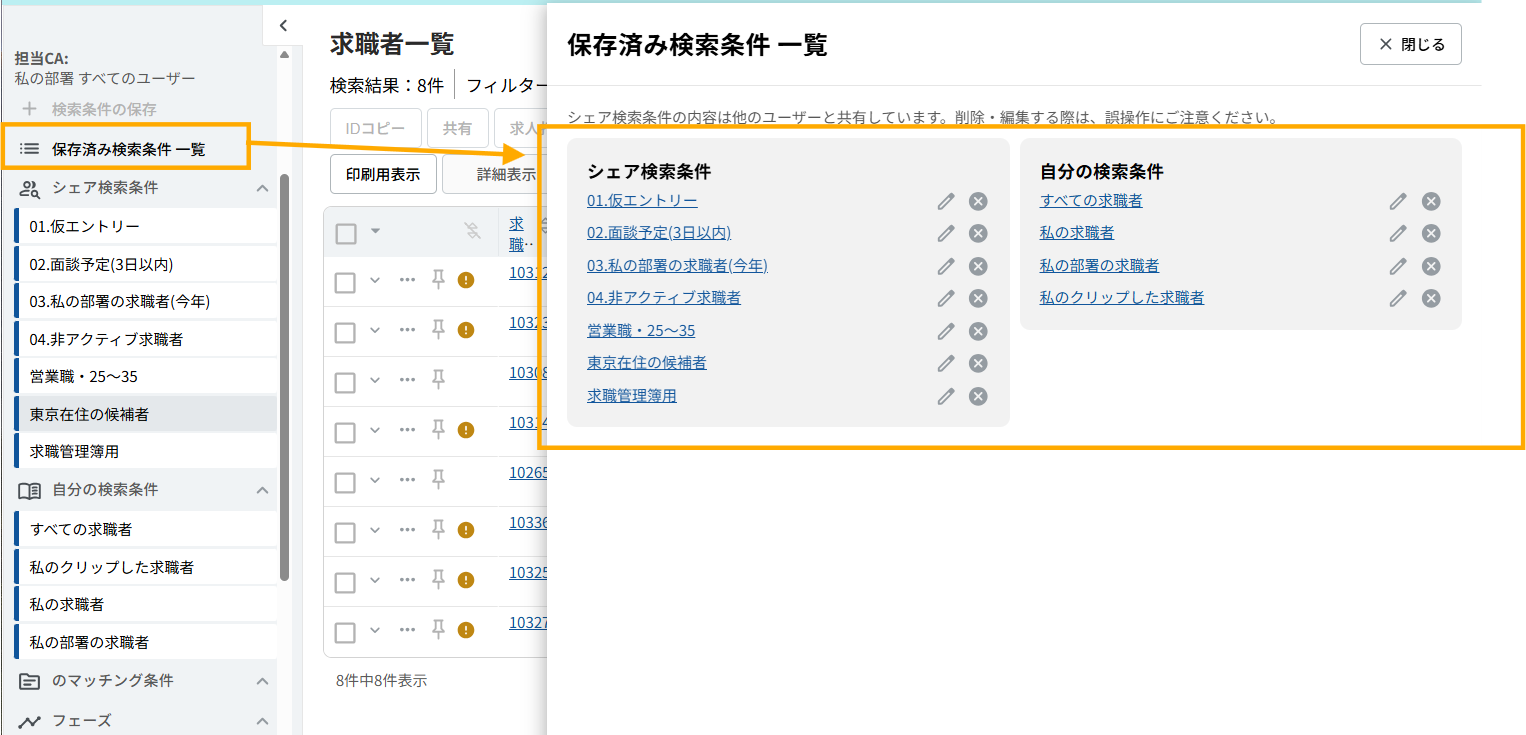Edit the すべての求職者 search condition
The width and height of the screenshot is (1526, 735).
click(x=1398, y=201)
